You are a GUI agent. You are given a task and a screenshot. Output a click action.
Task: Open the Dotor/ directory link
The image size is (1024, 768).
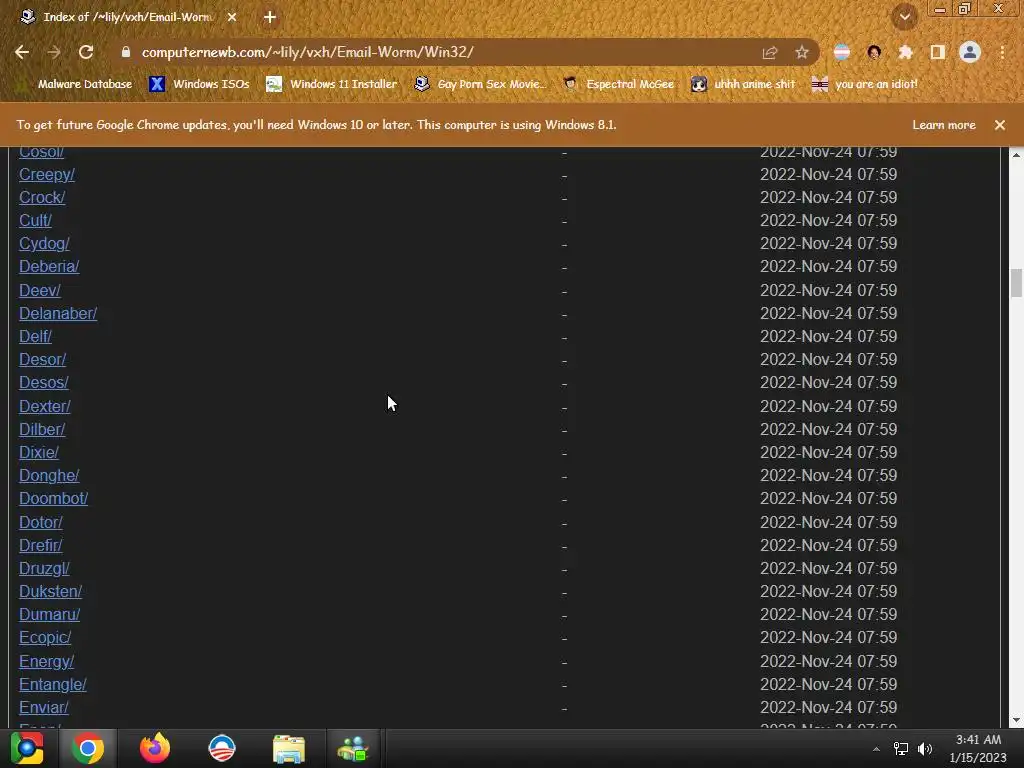click(41, 523)
